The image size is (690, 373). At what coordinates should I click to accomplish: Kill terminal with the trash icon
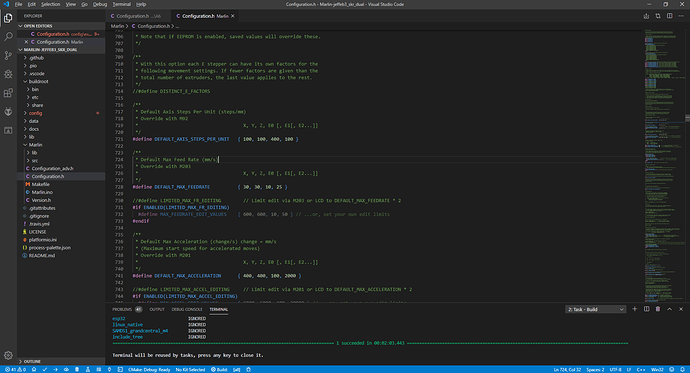tap(658, 309)
